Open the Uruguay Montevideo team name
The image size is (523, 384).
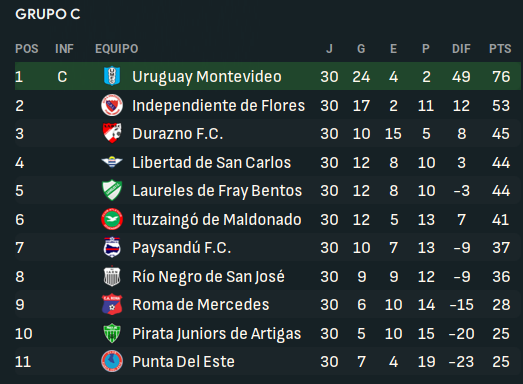pos(207,76)
